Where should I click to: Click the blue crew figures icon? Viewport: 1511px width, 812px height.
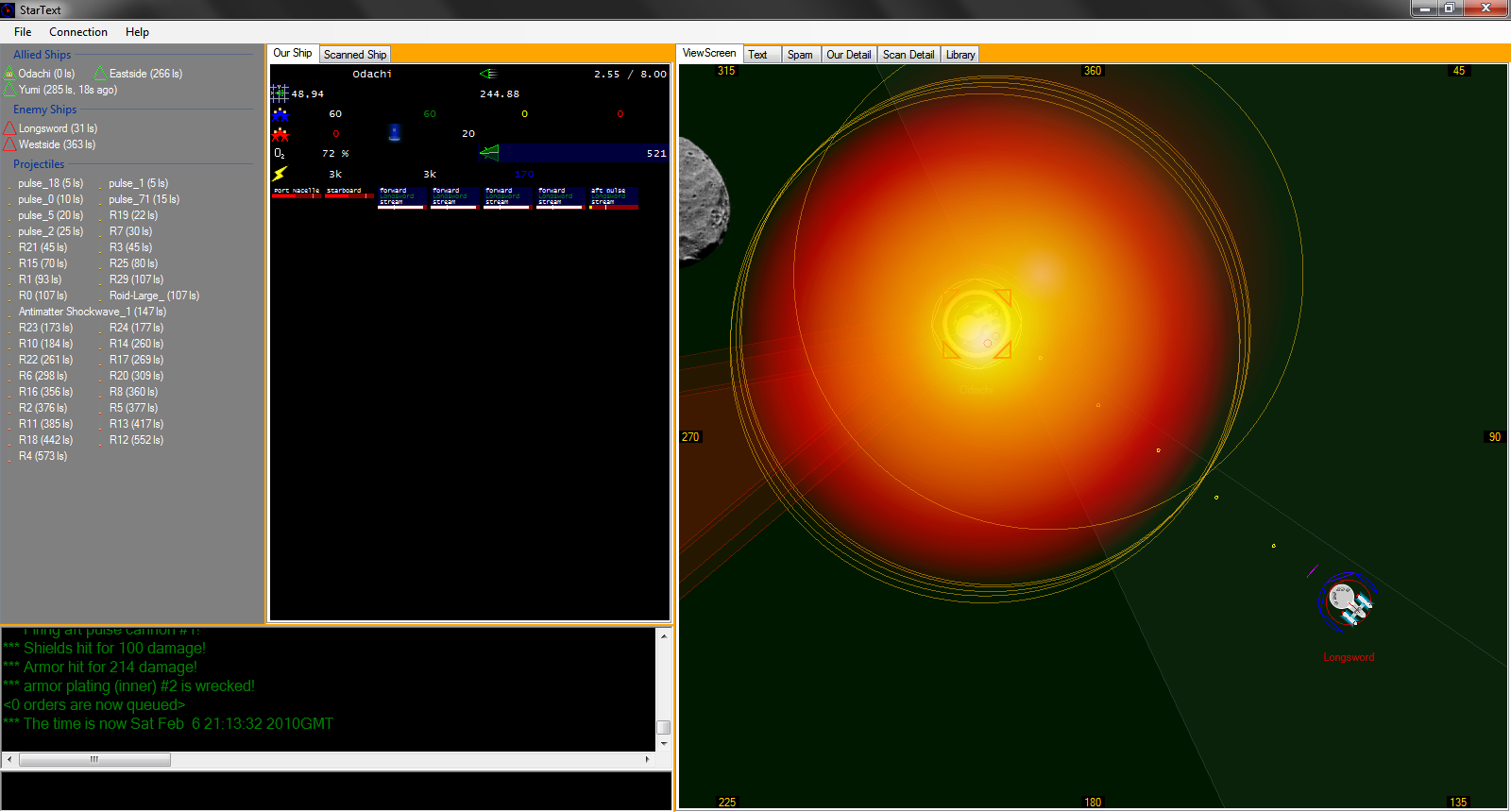(x=280, y=114)
